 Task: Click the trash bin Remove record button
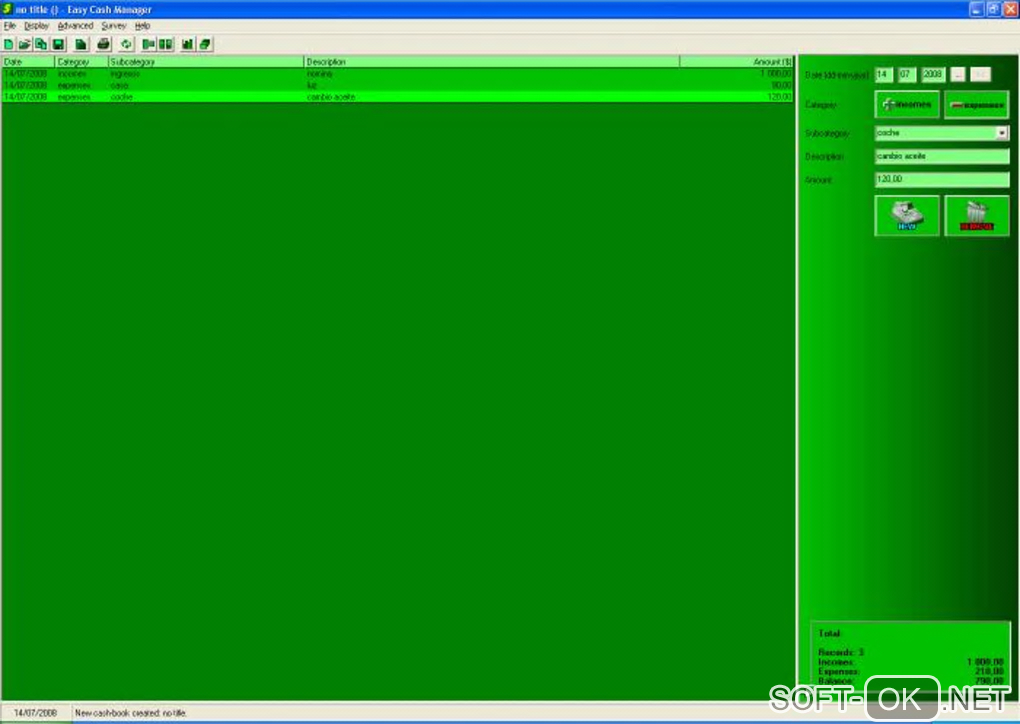[976, 215]
